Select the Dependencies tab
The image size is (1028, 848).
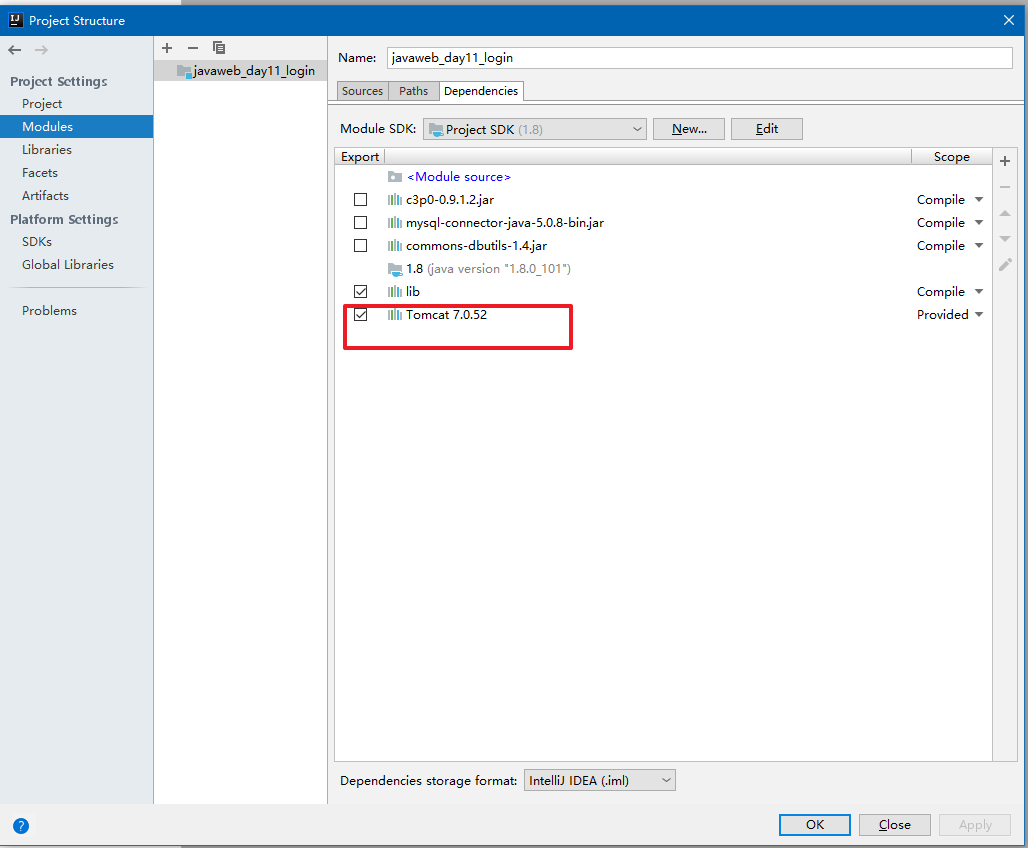click(x=481, y=91)
